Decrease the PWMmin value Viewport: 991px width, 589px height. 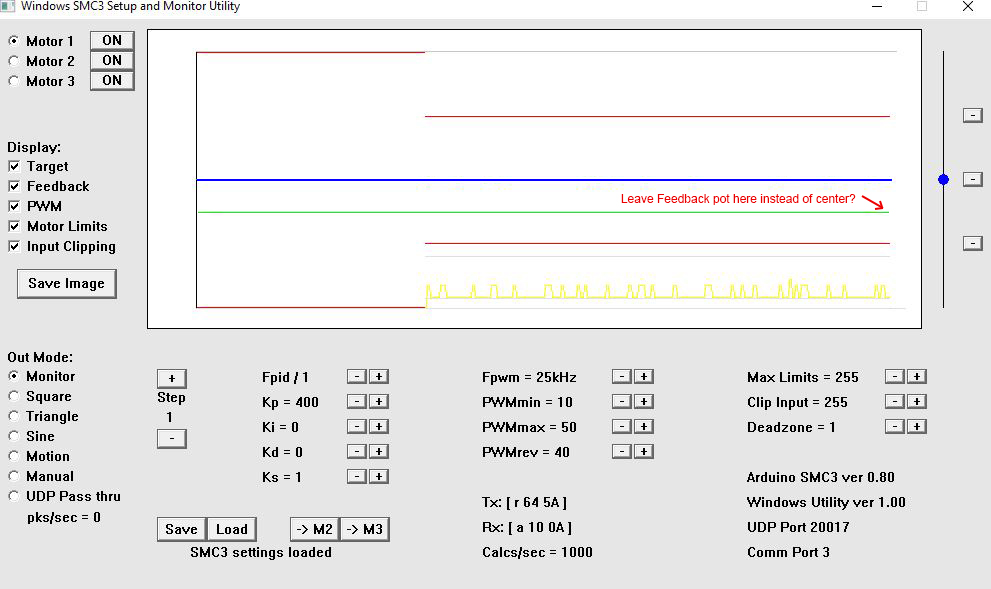[621, 402]
